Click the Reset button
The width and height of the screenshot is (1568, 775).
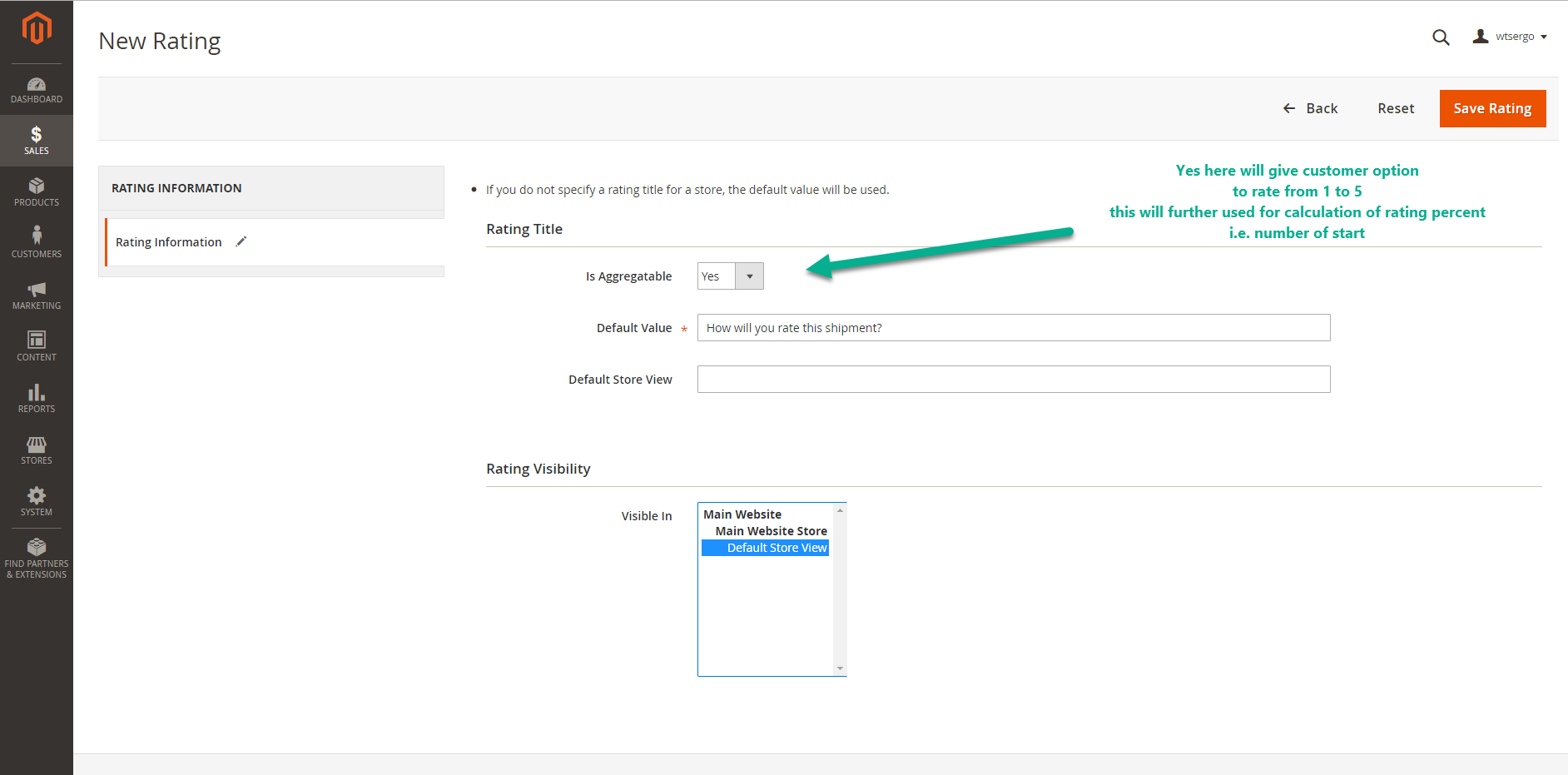pos(1396,108)
